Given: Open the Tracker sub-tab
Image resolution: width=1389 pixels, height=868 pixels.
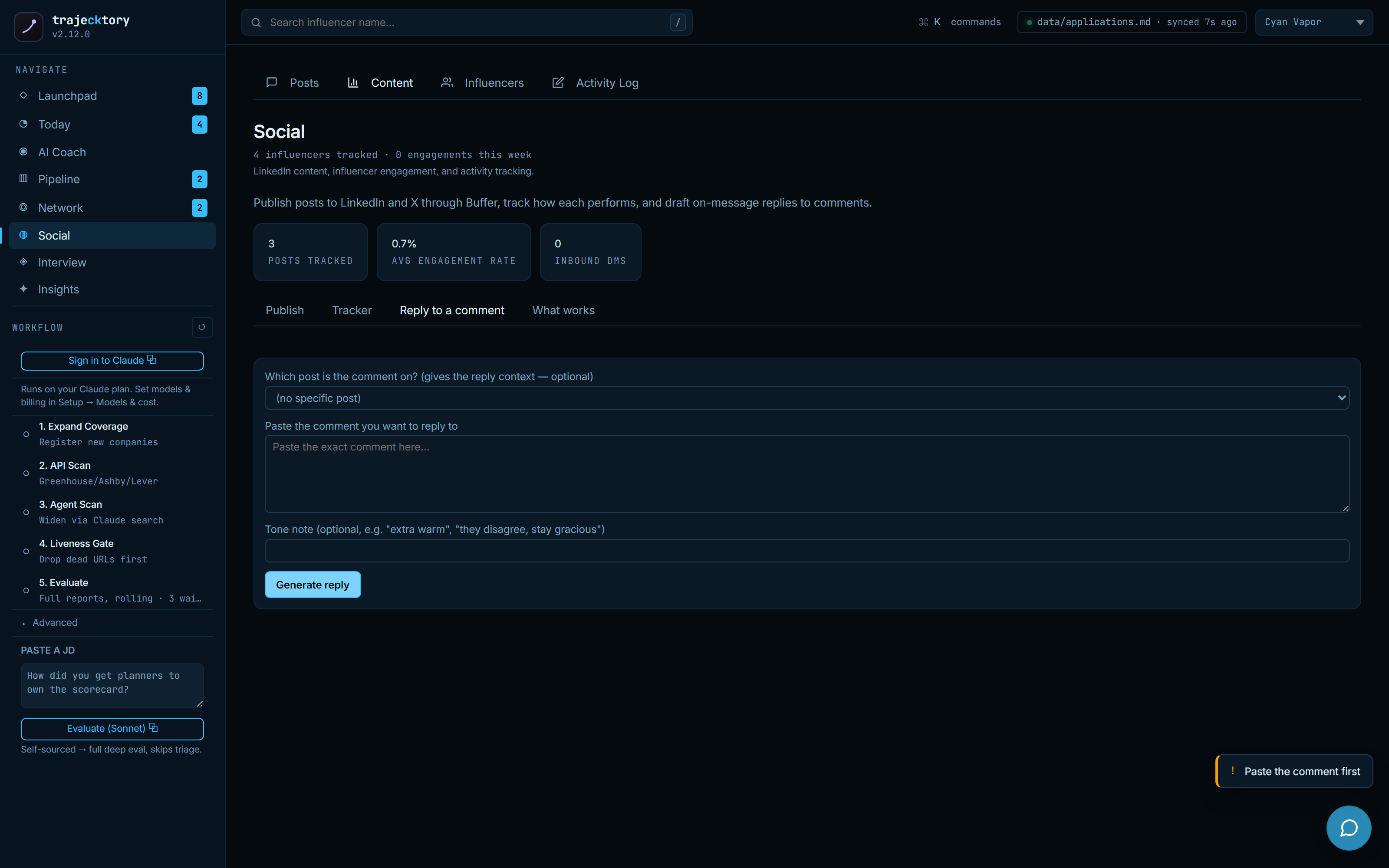Looking at the screenshot, I should tap(352, 310).
